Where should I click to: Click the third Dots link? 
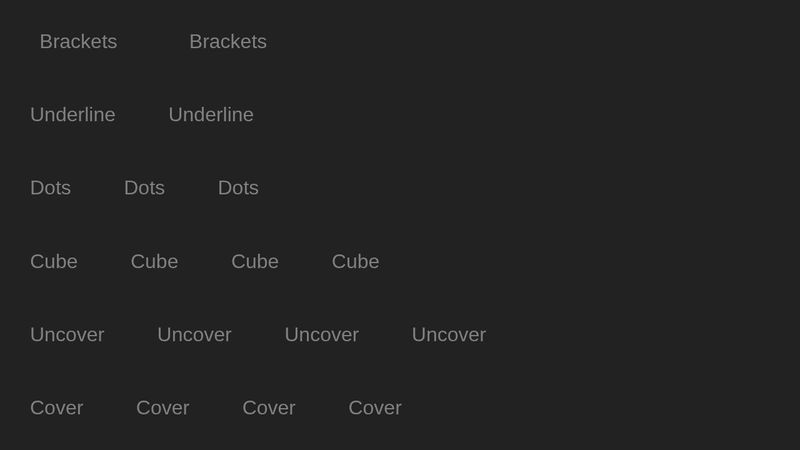[238, 188]
